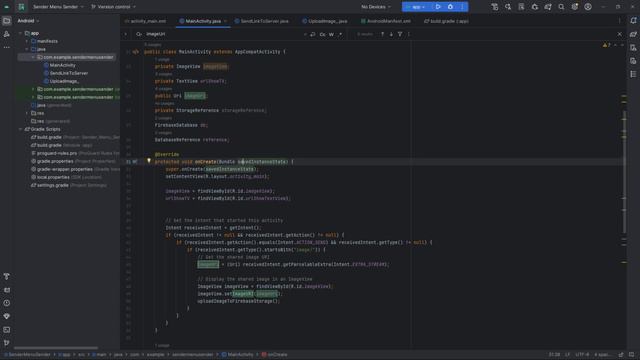Image resolution: width=640 pixels, height=360 pixels.
Task: Open the Version control dropdown
Action: click(113, 7)
